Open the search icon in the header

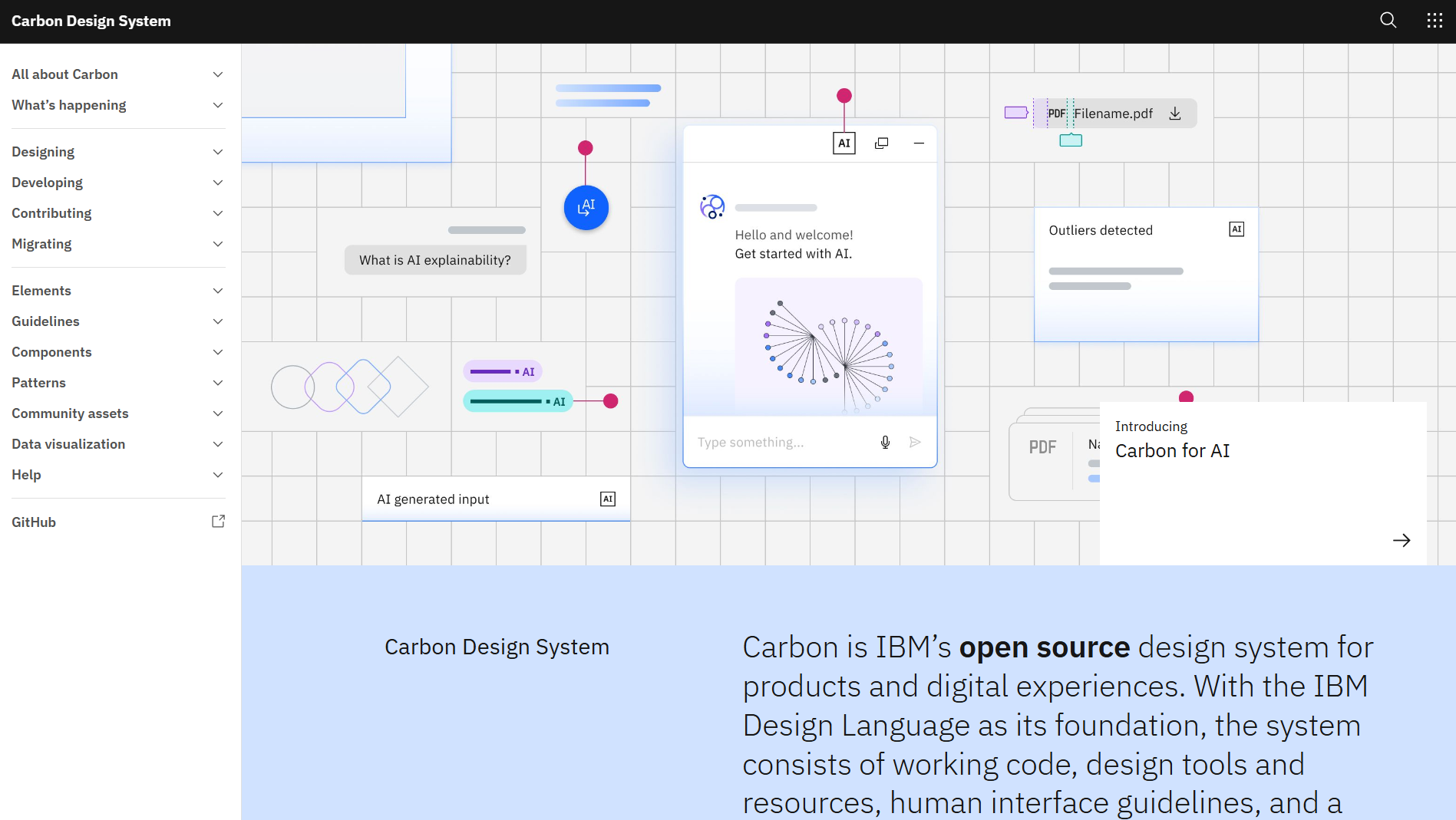pyautogui.click(x=1388, y=21)
